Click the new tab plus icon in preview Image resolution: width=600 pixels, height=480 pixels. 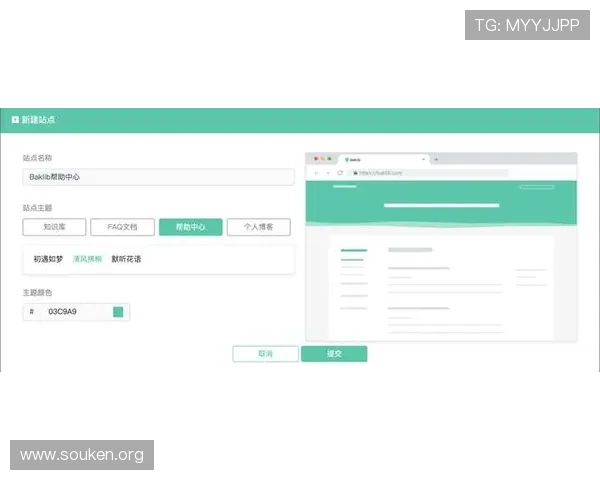tap(436, 159)
